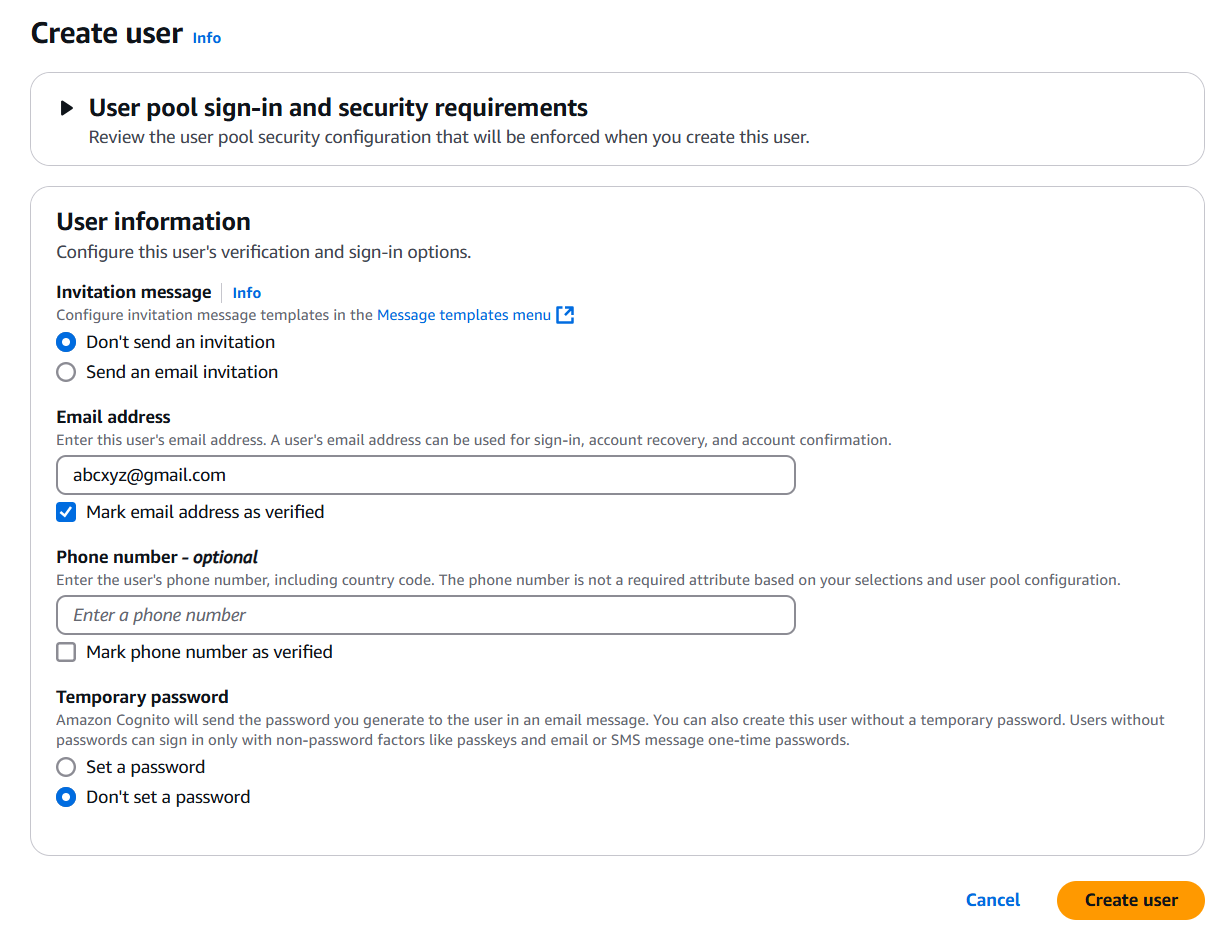Click the User pool sign-in requirements heading
The height and width of the screenshot is (936, 1216).
pyautogui.click(x=338, y=108)
